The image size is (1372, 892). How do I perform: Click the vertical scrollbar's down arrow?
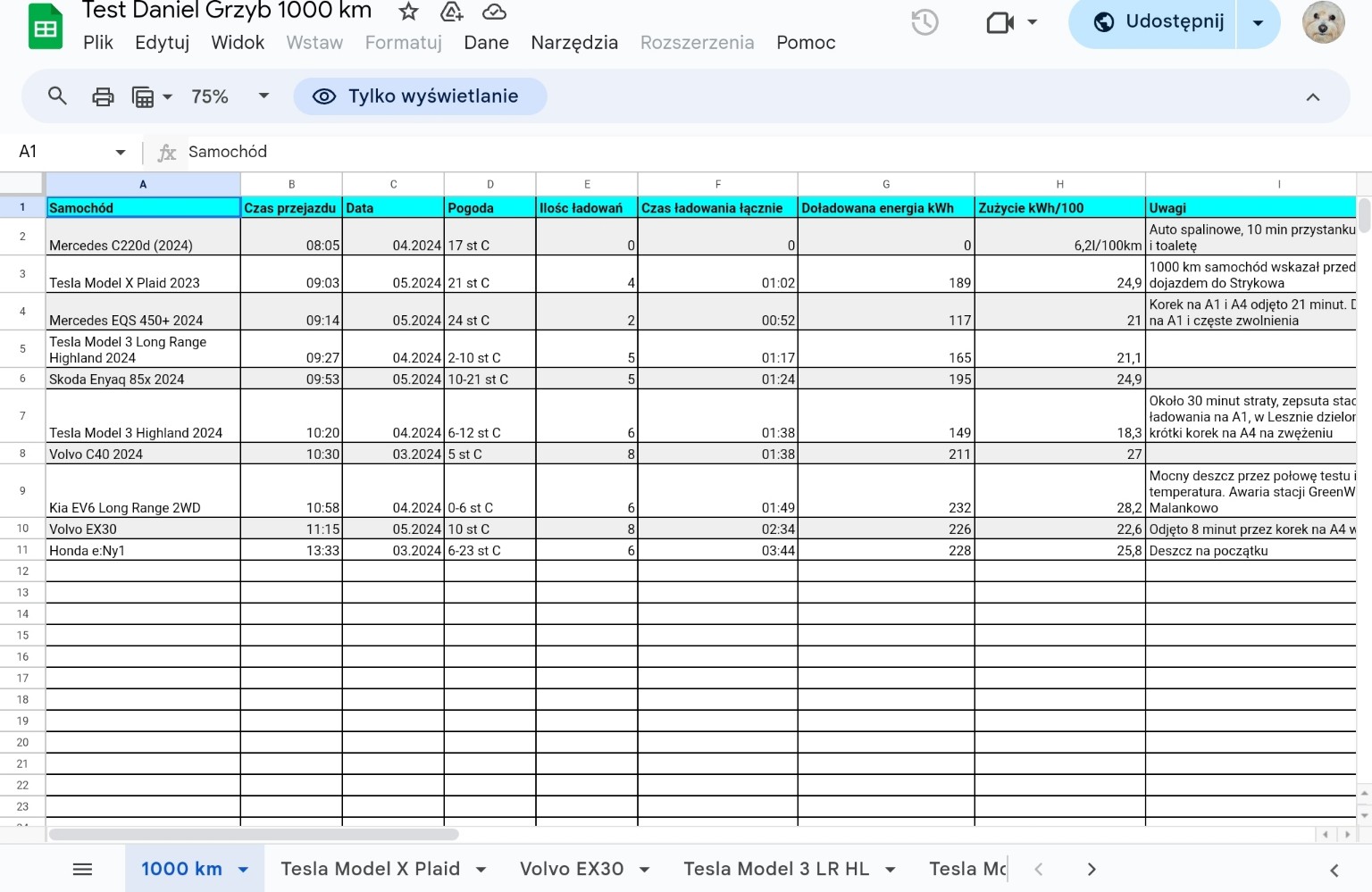click(x=1364, y=814)
